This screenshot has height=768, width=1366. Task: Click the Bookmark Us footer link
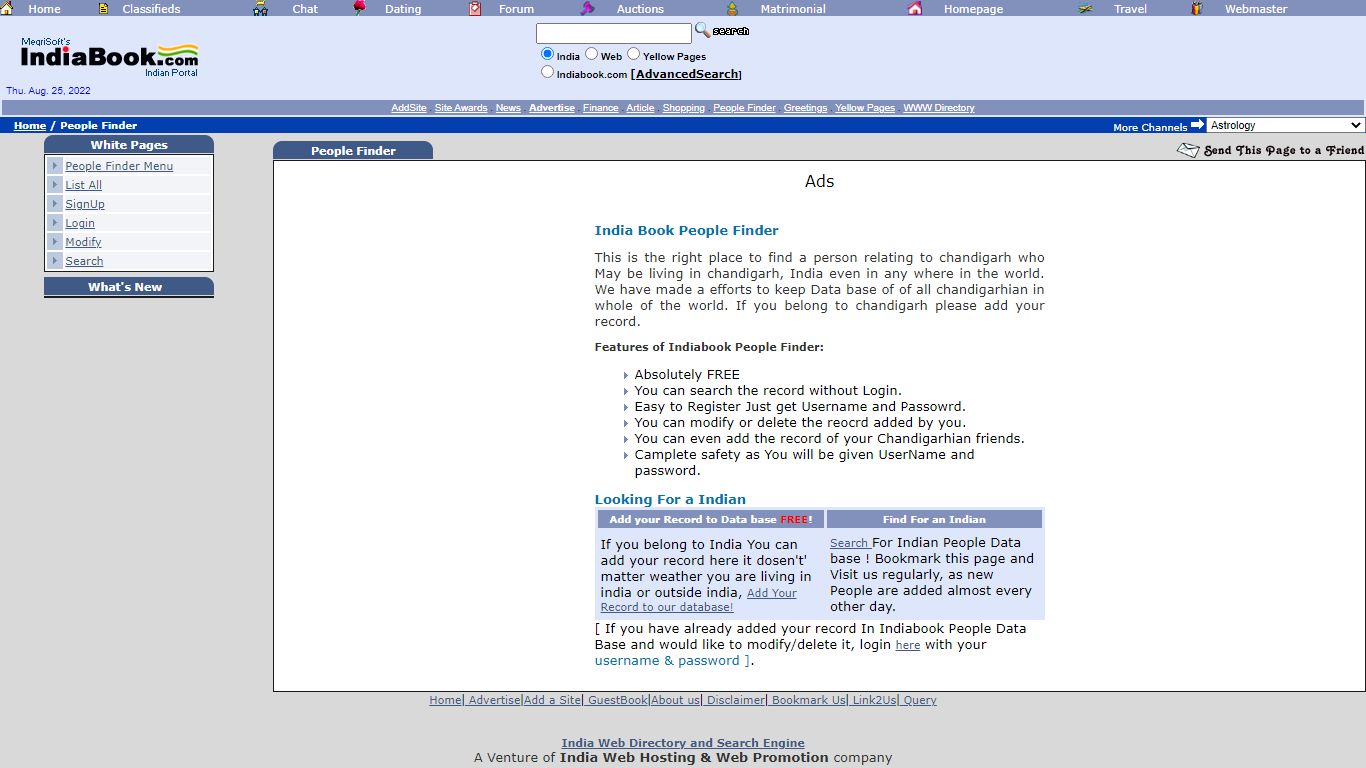pos(808,700)
